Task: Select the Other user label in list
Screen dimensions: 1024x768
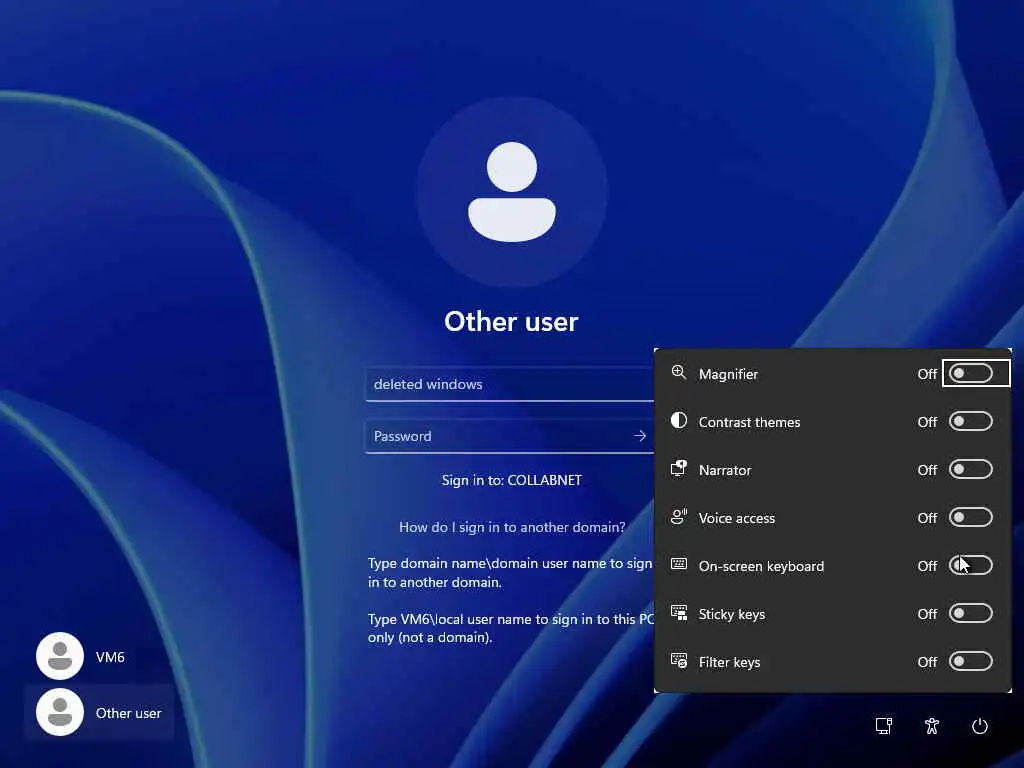Action: 128,713
